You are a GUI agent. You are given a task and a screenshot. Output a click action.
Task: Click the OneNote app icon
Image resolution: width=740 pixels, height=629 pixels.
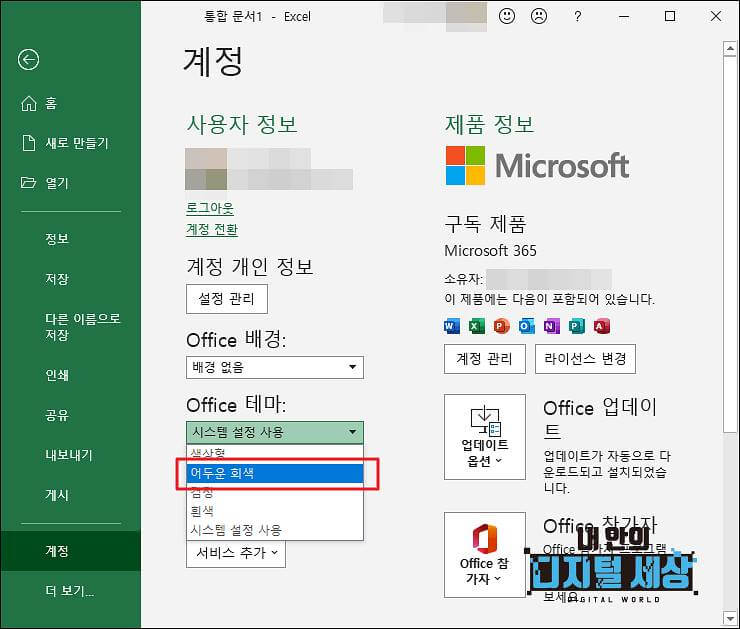click(x=552, y=326)
